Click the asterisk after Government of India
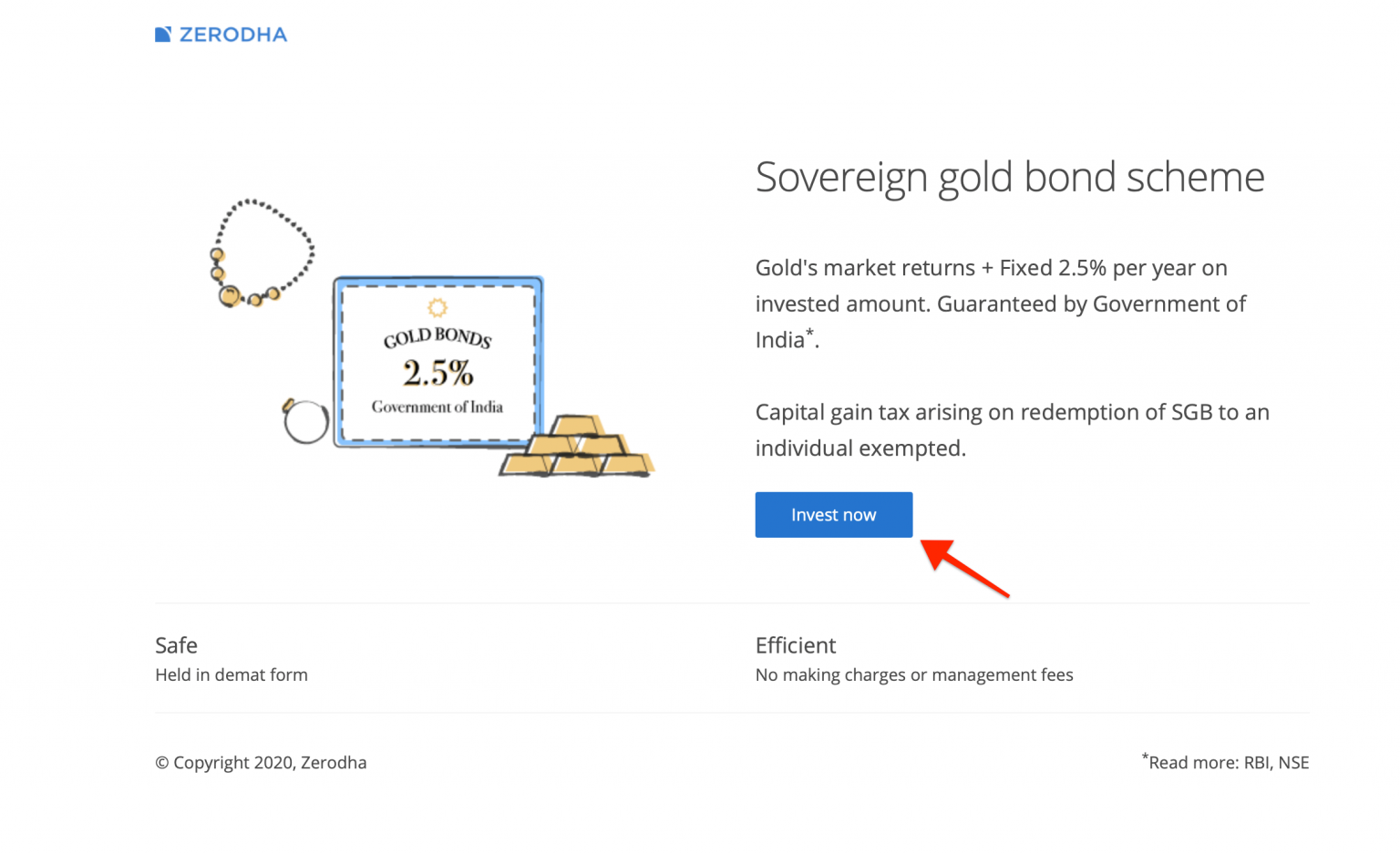Image resolution: width=1400 pixels, height=854 pixels. 811,334
